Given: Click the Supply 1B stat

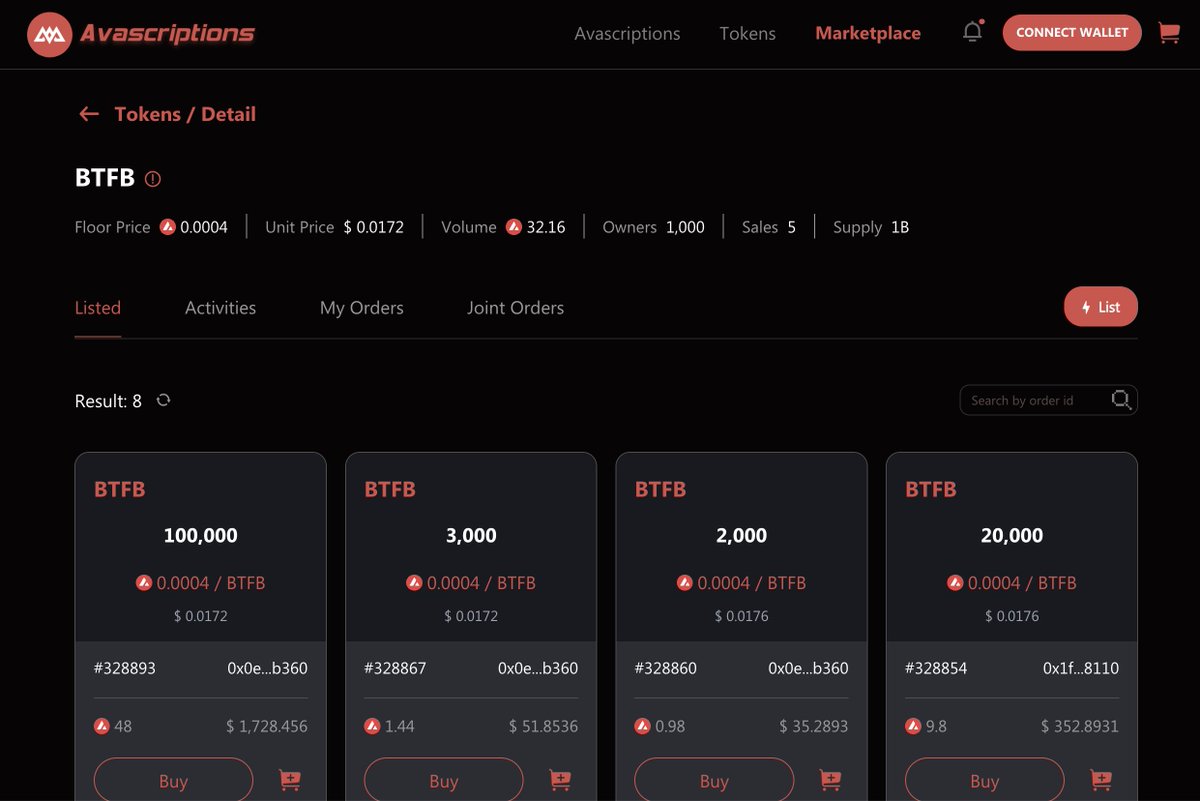Looking at the screenshot, I should click(871, 227).
